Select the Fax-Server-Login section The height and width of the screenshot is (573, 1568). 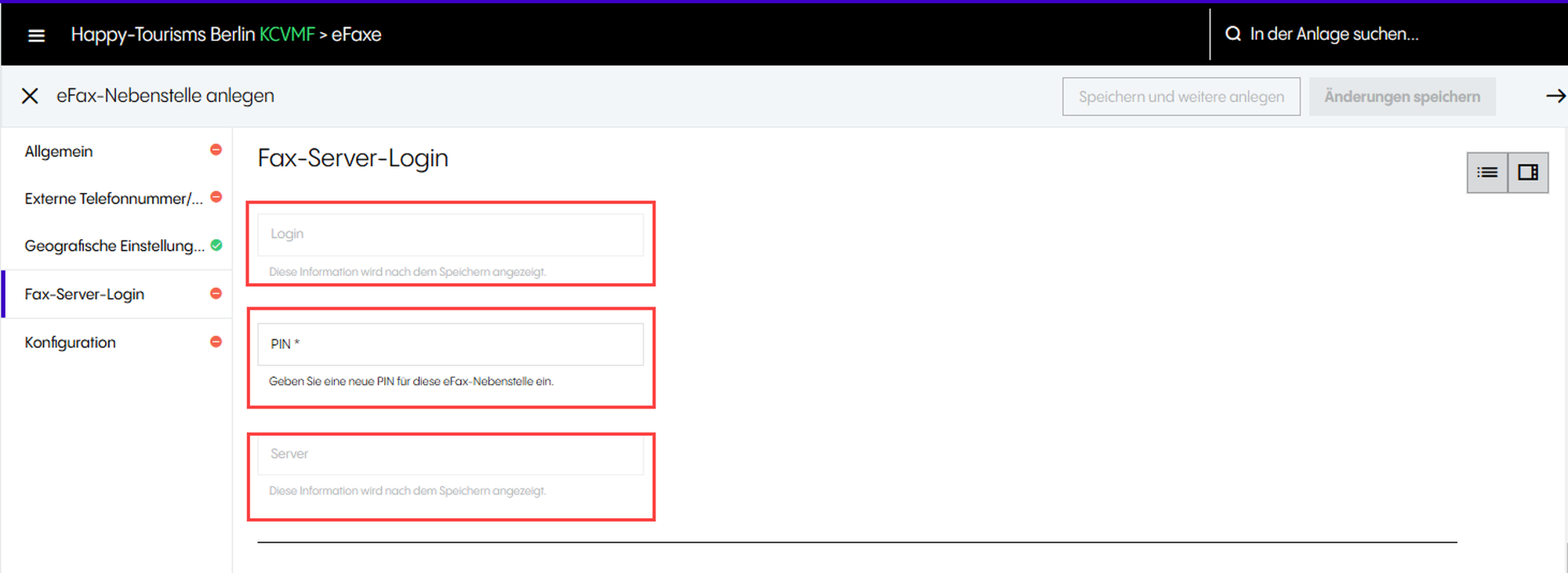(x=85, y=295)
